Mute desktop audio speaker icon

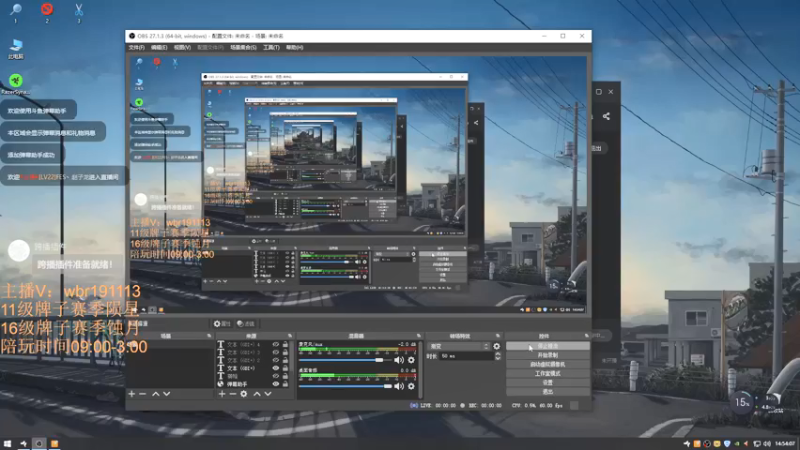399,386
